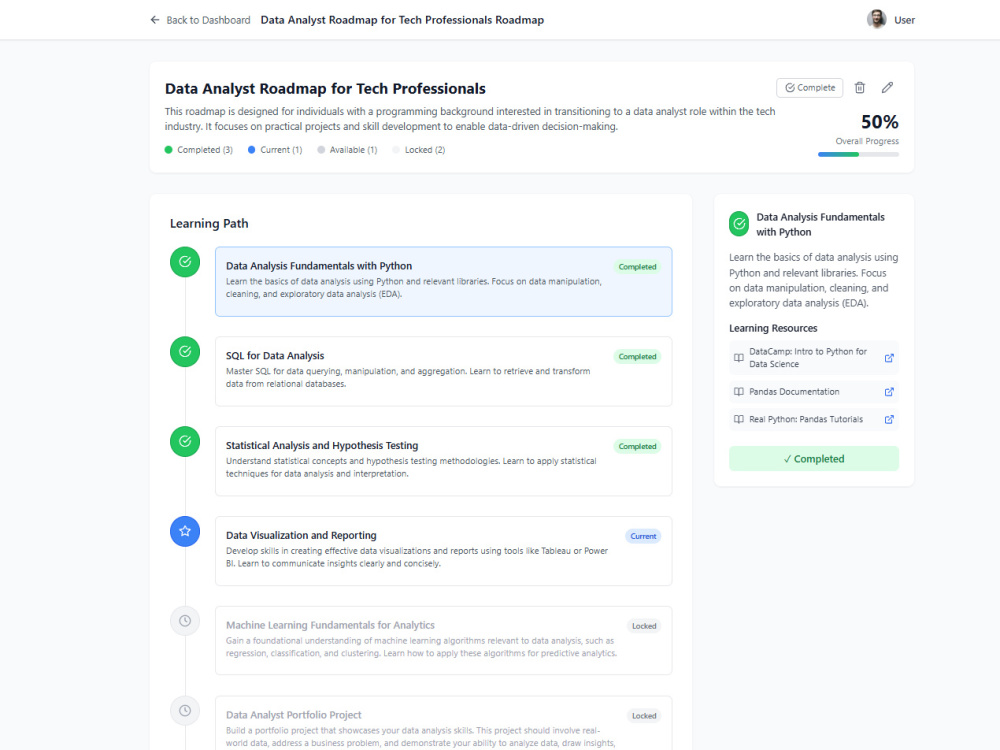Click the 50% progress value
Screen dimensions: 1000x750
coord(879,122)
